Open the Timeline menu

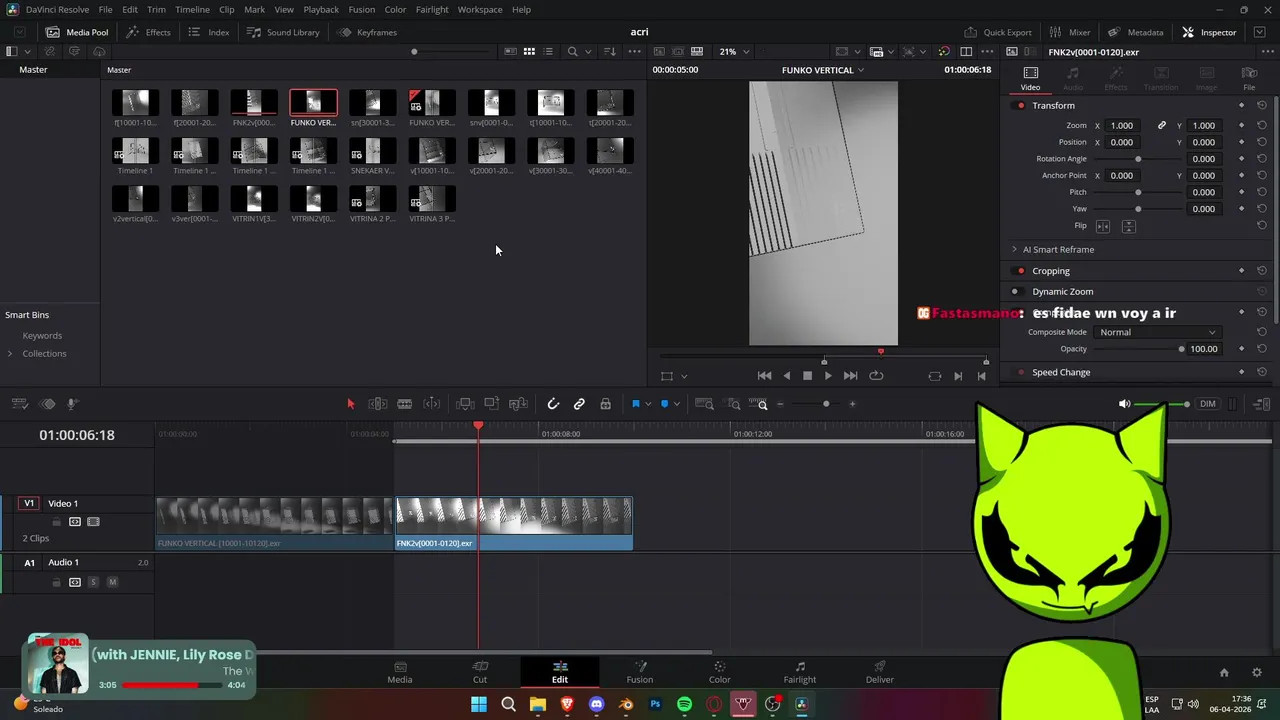pyautogui.click(x=192, y=9)
